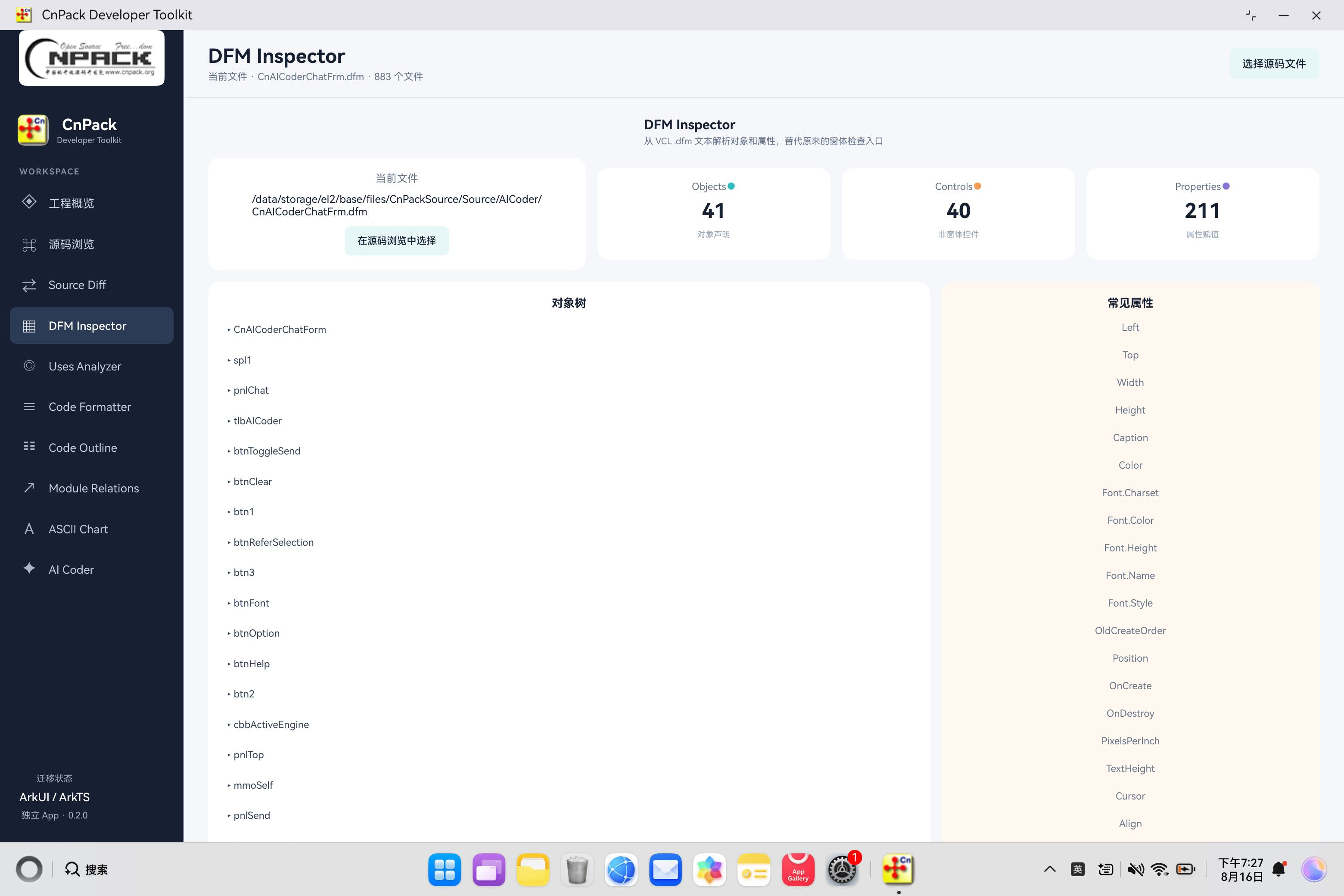Open the browser globe icon in dock

621,870
